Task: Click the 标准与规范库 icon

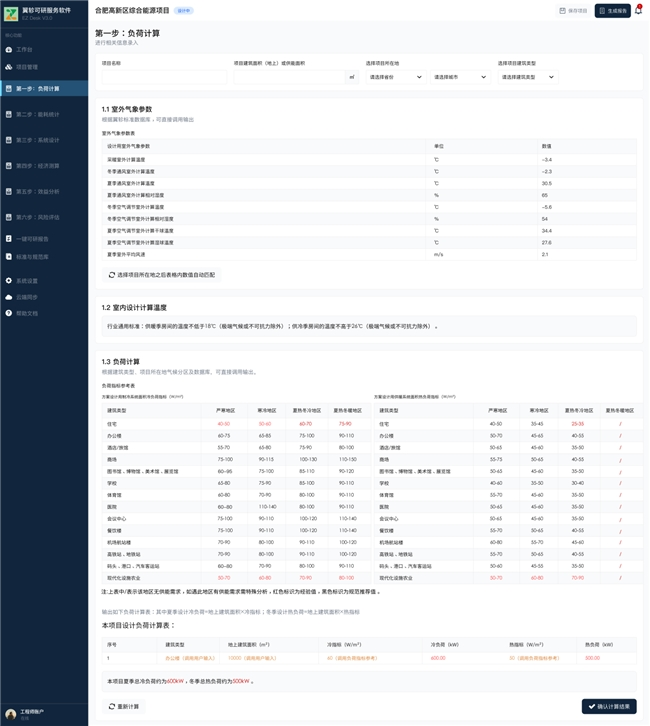Action: coord(9,257)
